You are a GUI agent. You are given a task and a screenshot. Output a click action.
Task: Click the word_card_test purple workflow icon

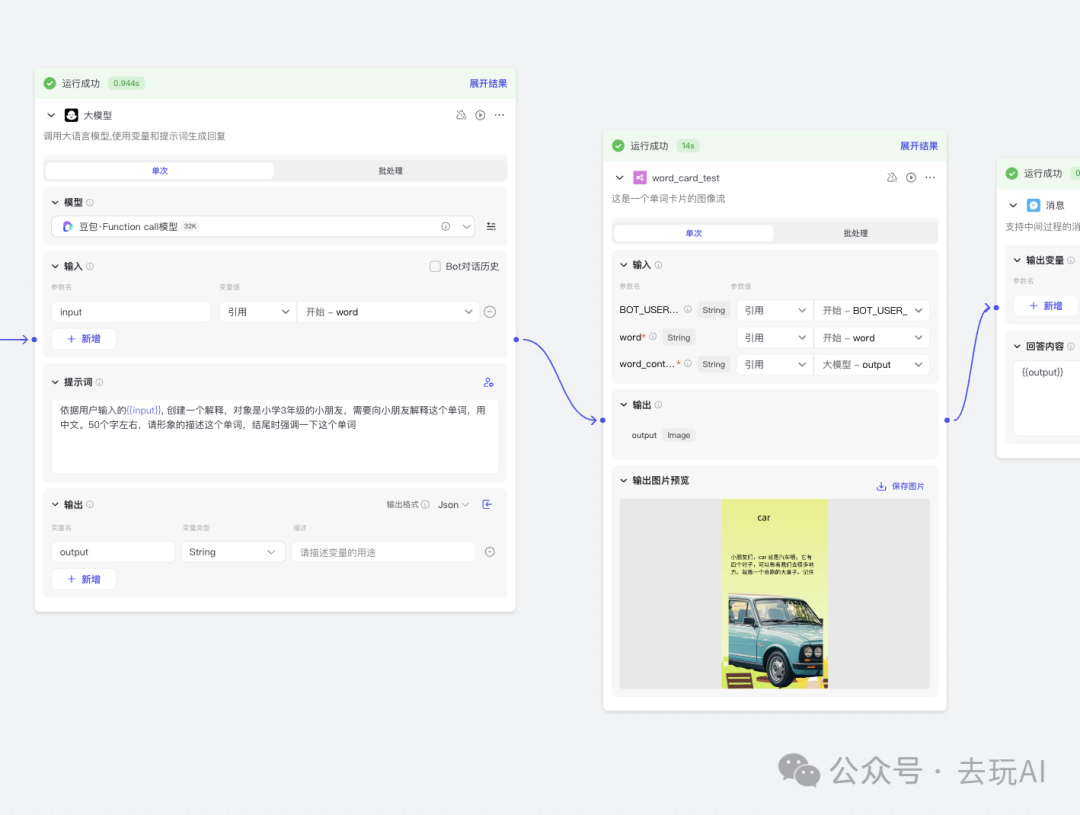coord(640,178)
